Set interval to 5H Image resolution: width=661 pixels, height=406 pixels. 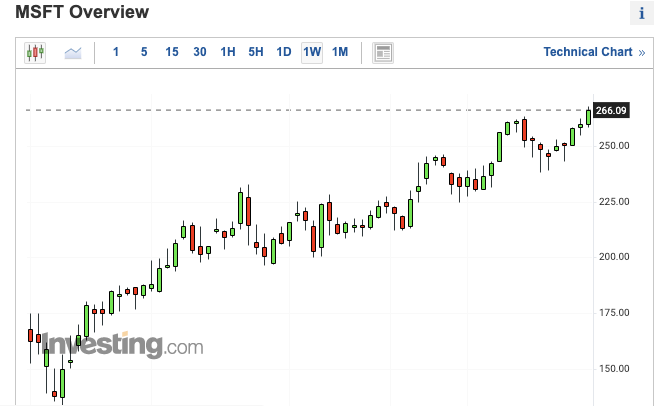point(256,52)
